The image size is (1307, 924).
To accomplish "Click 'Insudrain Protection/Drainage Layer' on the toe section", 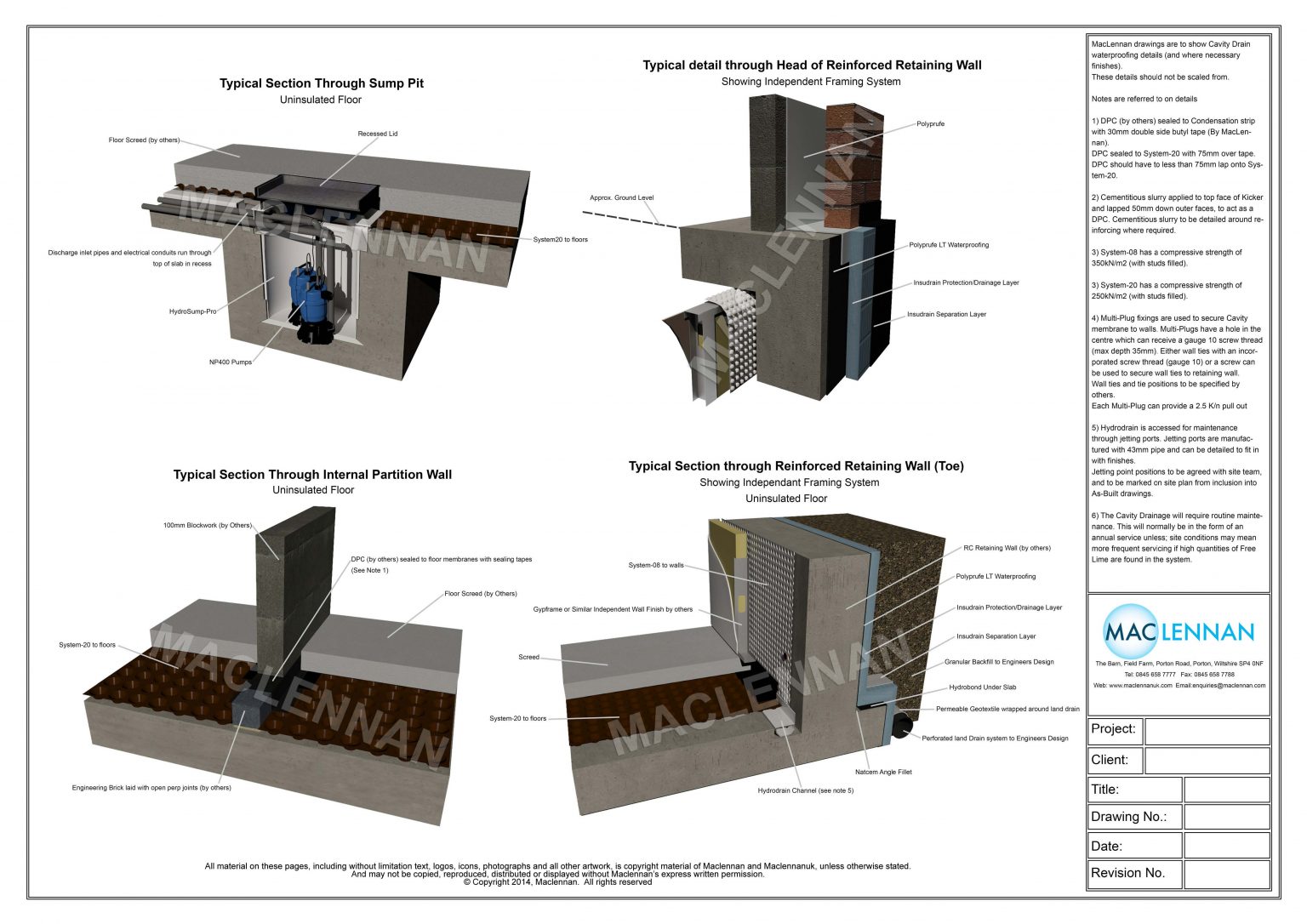I will click(1008, 607).
